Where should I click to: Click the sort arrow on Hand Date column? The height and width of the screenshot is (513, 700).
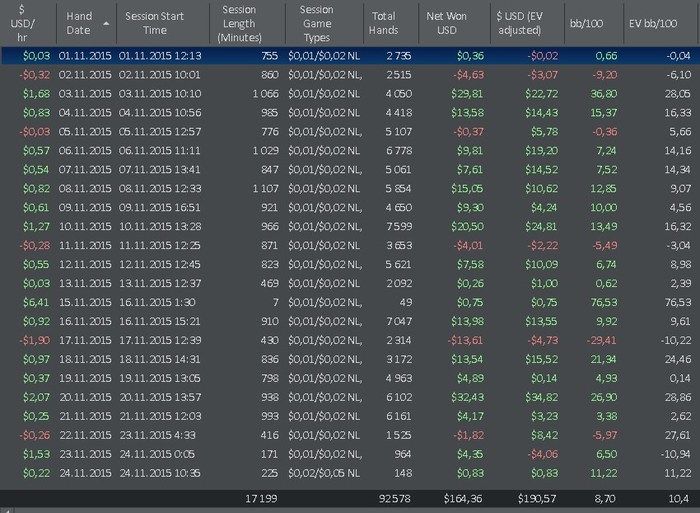106,23
